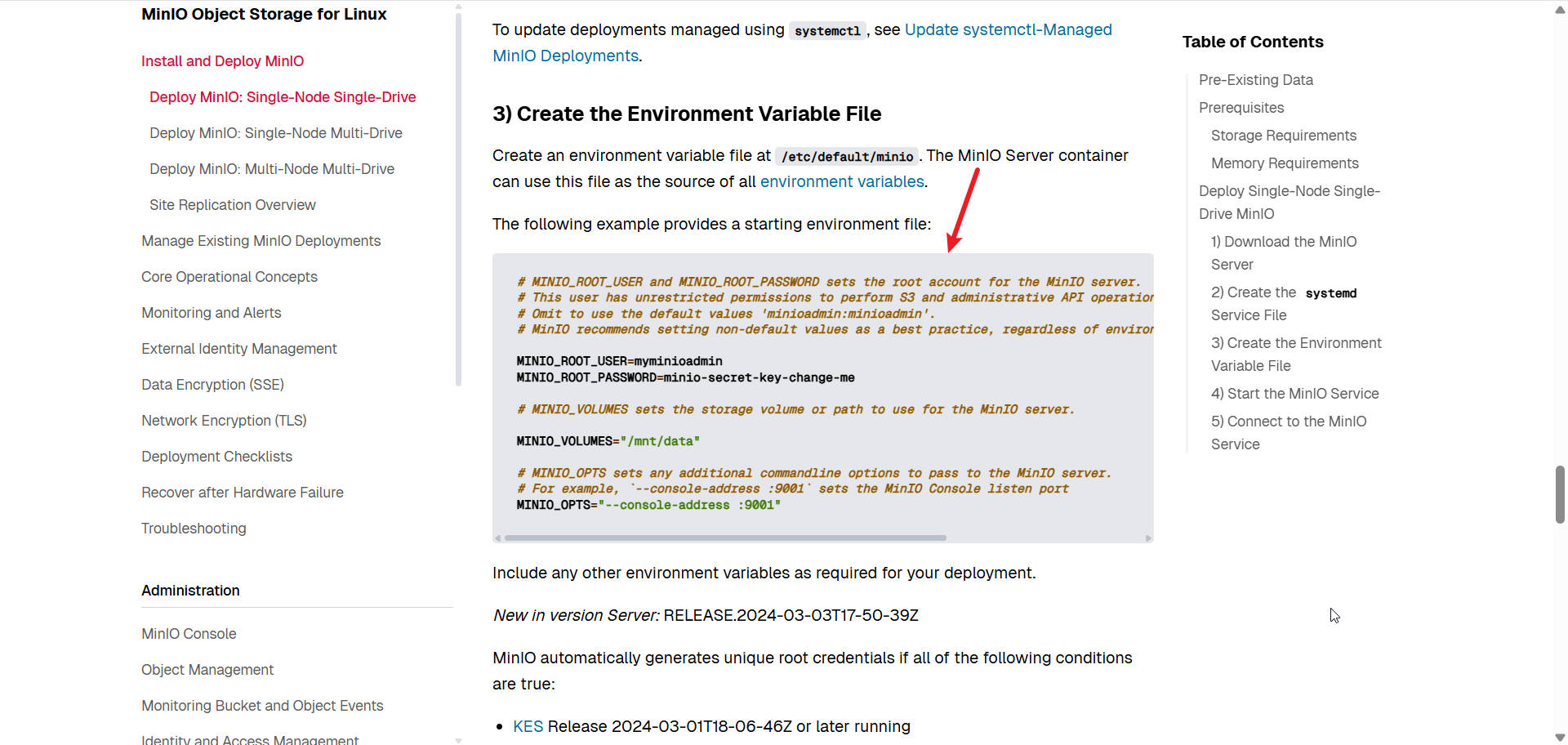Jump to Pre-Existing Data in contents

pos(1256,80)
